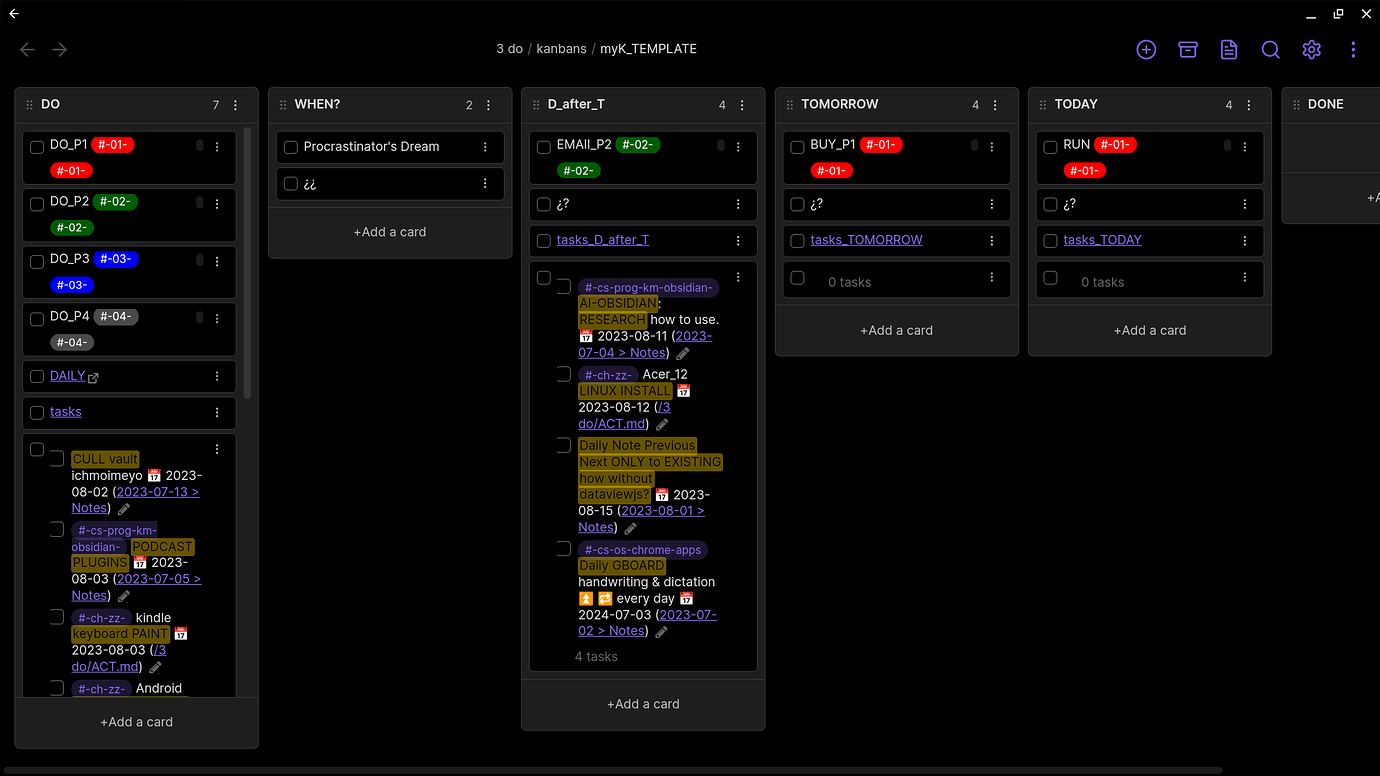Click the forward navigation arrow
Image resolution: width=1380 pixels, height=776 pixels.
58,49
